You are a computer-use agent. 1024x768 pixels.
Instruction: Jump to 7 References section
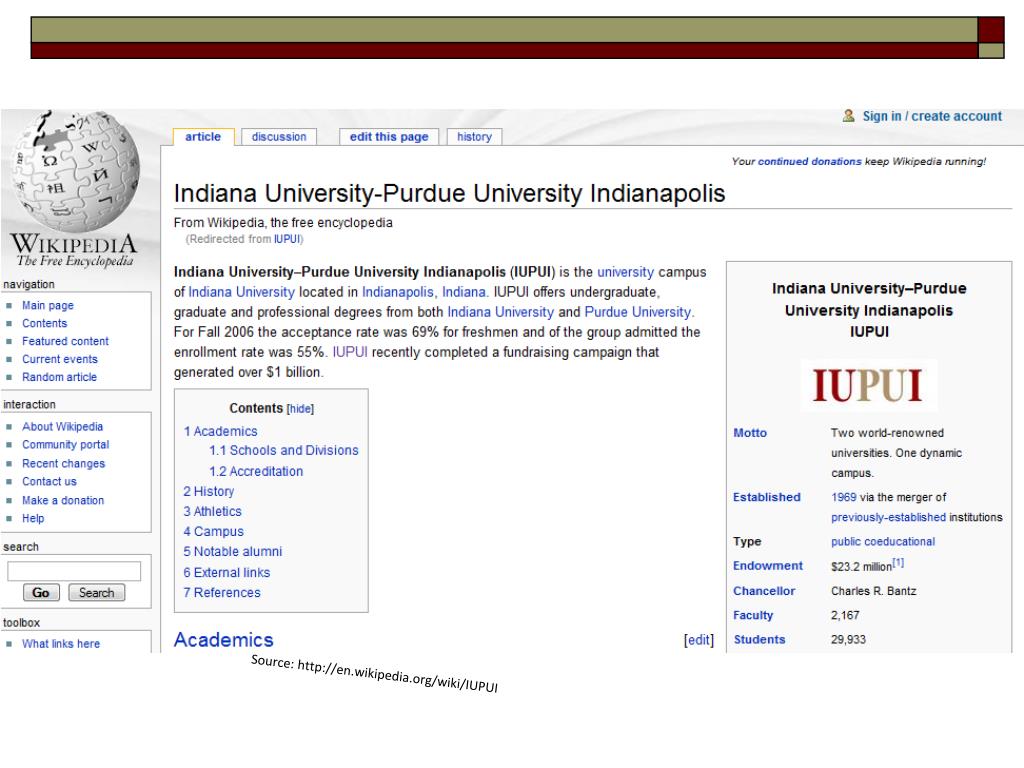pos(222,593)
